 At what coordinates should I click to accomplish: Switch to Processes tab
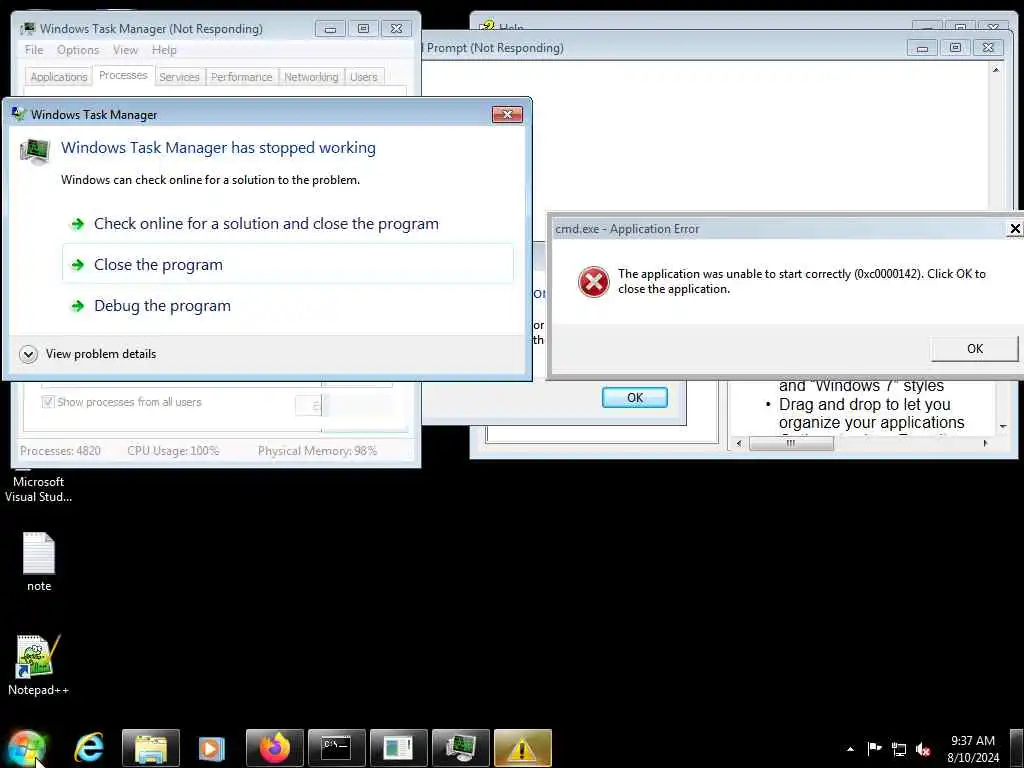[123, 75]
